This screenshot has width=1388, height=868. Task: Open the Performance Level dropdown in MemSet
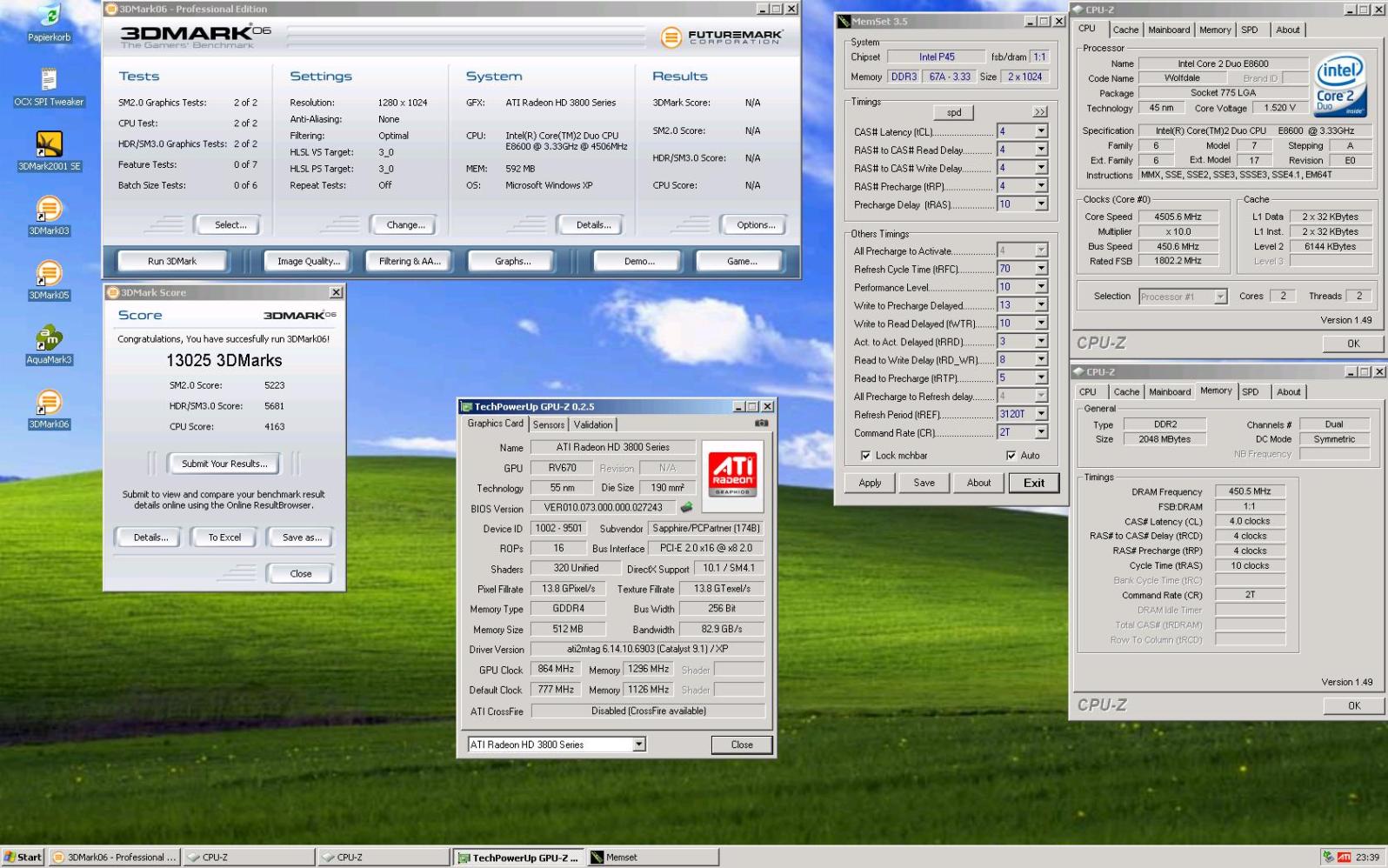pyautogui.click(x=1040, y=287)
